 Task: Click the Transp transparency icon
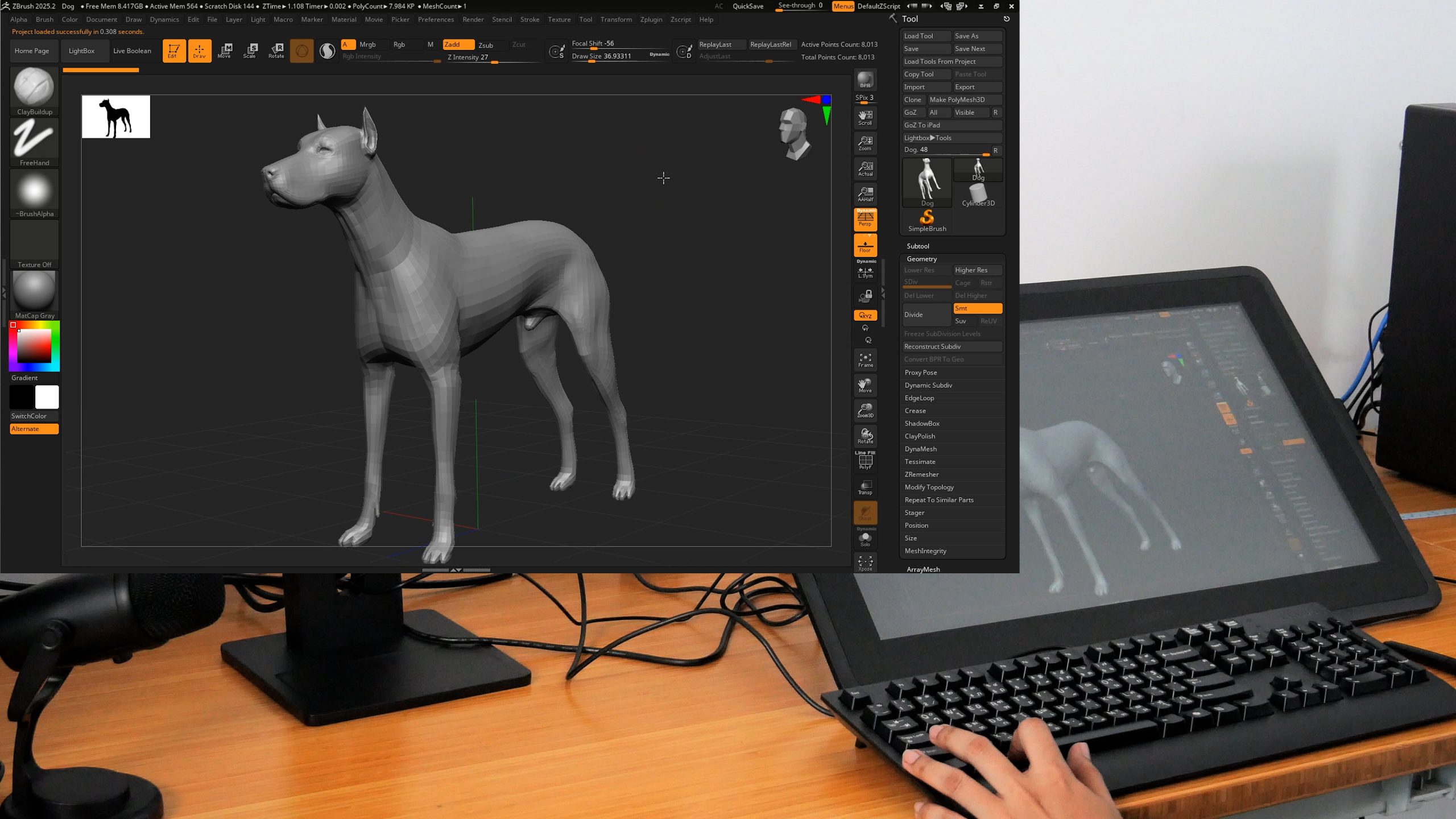(865, 487)
